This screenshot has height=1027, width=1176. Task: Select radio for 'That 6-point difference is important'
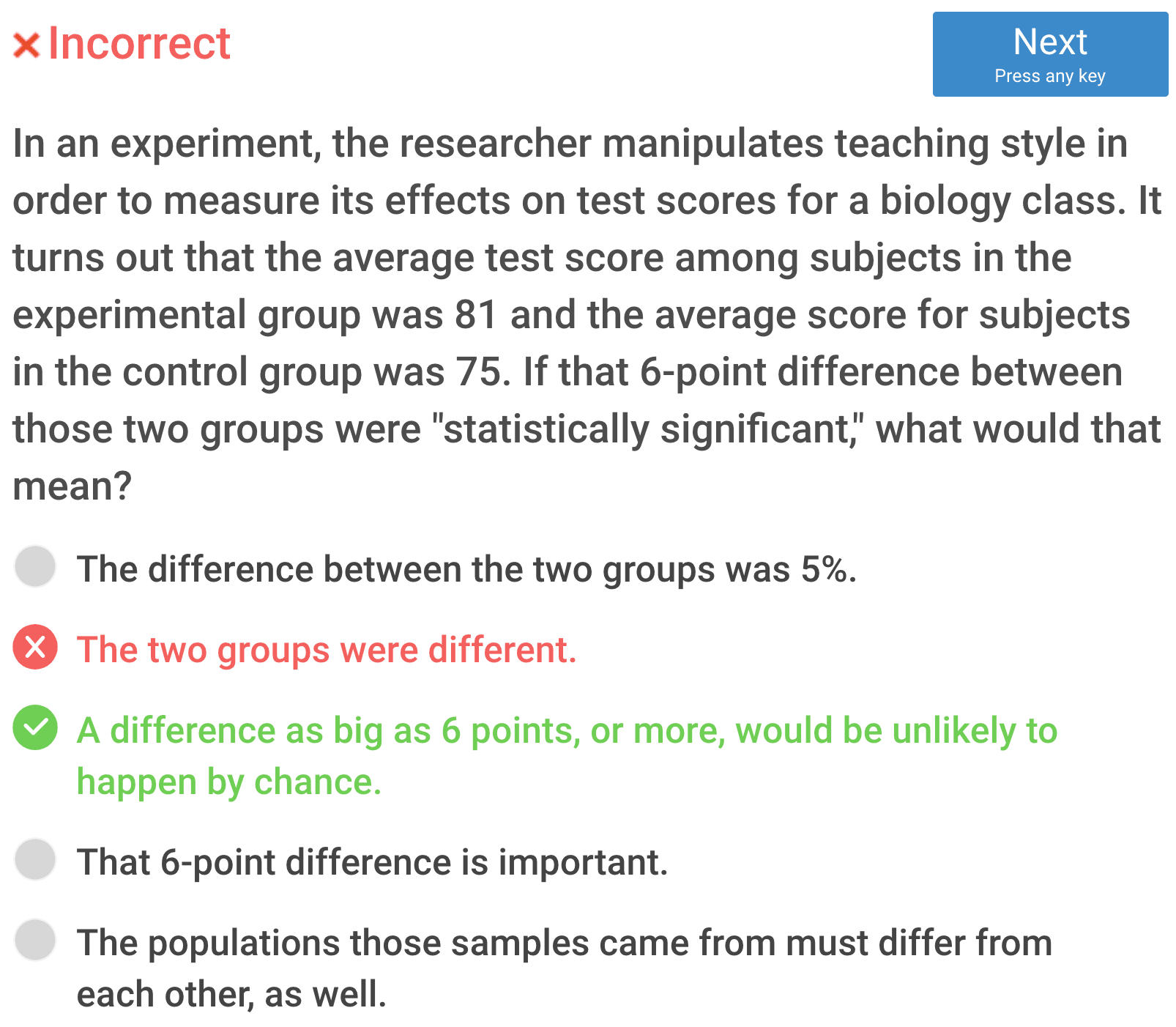pos(35,859)
